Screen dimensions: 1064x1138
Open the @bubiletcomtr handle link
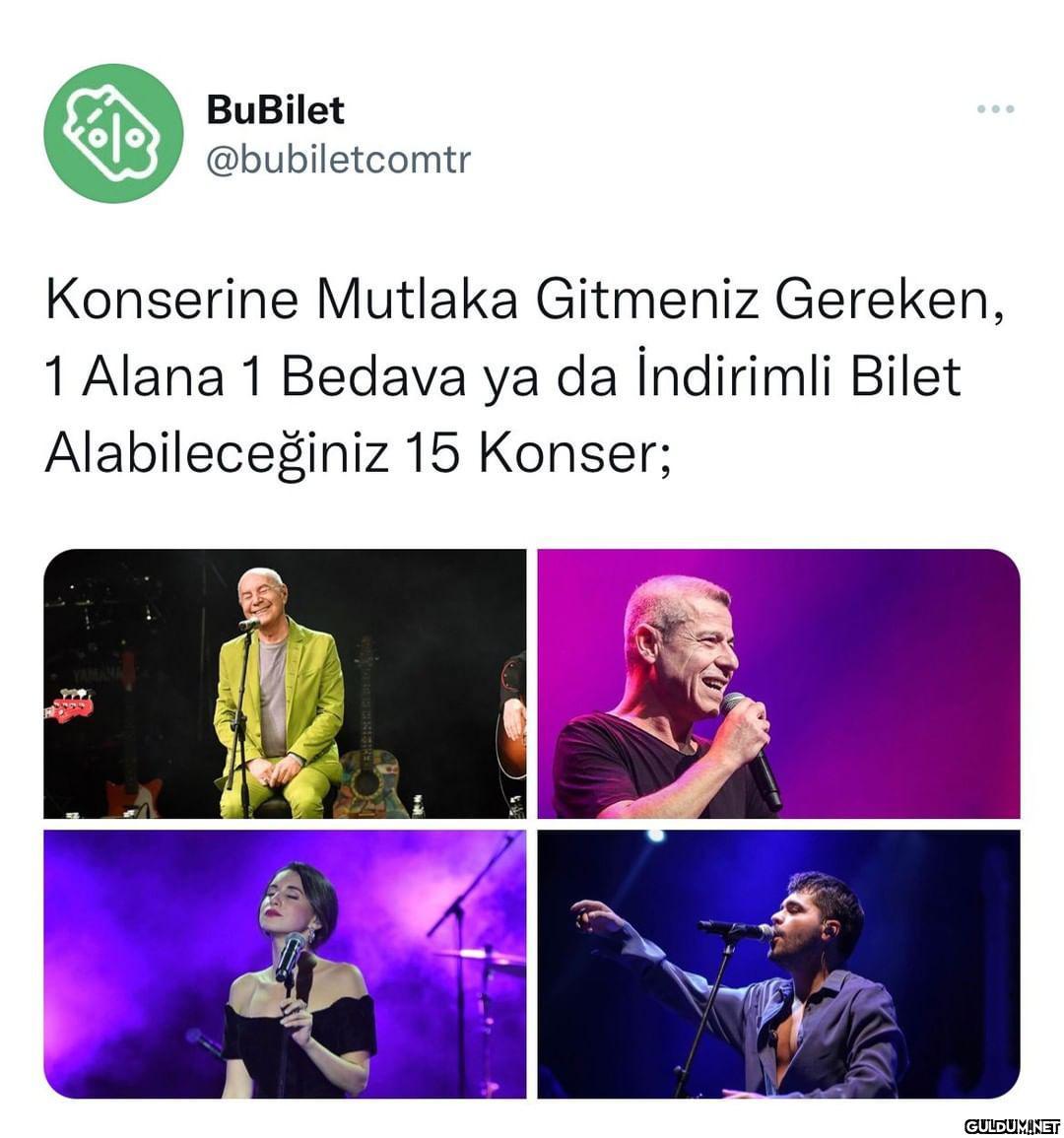click(338, 160)
